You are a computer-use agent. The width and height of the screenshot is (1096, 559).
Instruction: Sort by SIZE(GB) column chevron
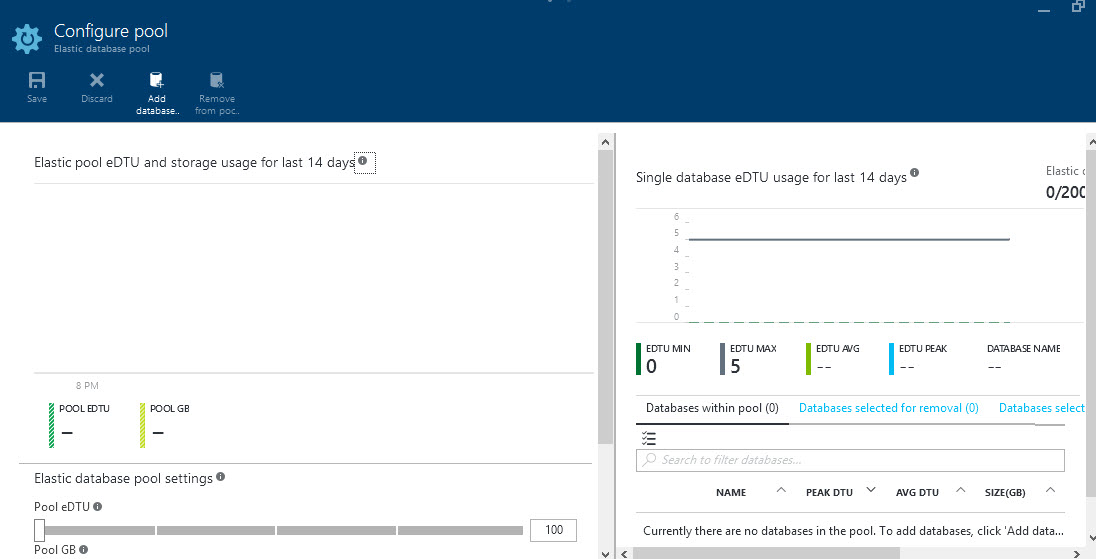click(x=1050, y=490)
